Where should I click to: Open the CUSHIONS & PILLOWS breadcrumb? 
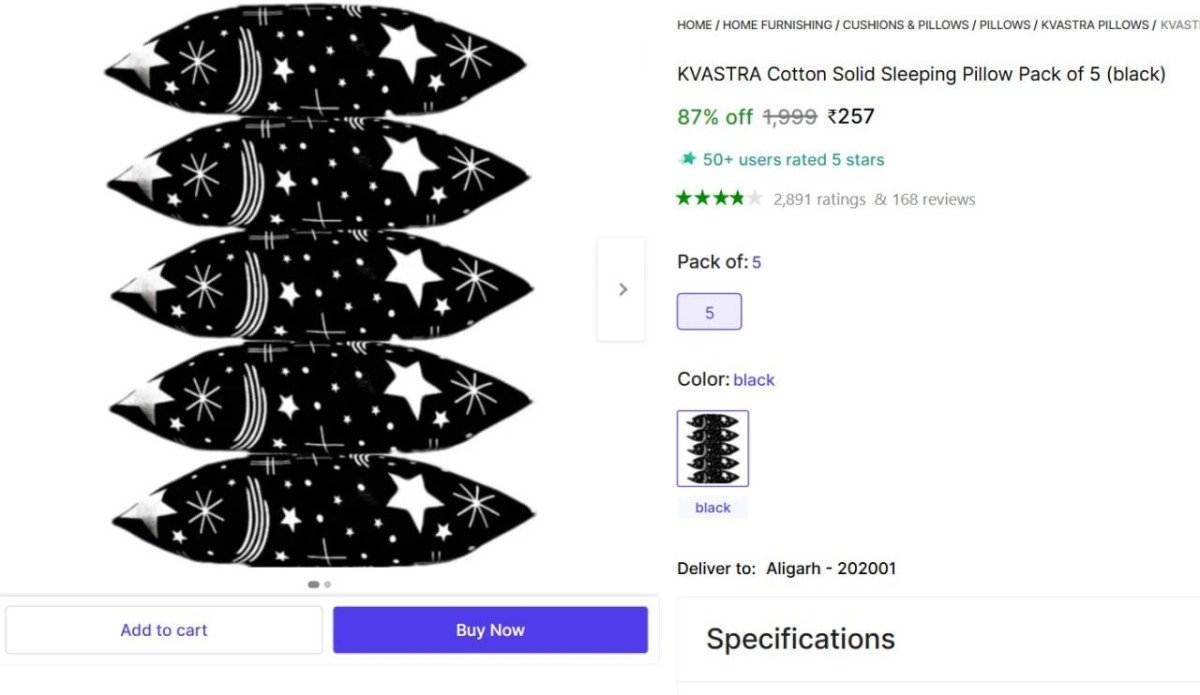904,24
